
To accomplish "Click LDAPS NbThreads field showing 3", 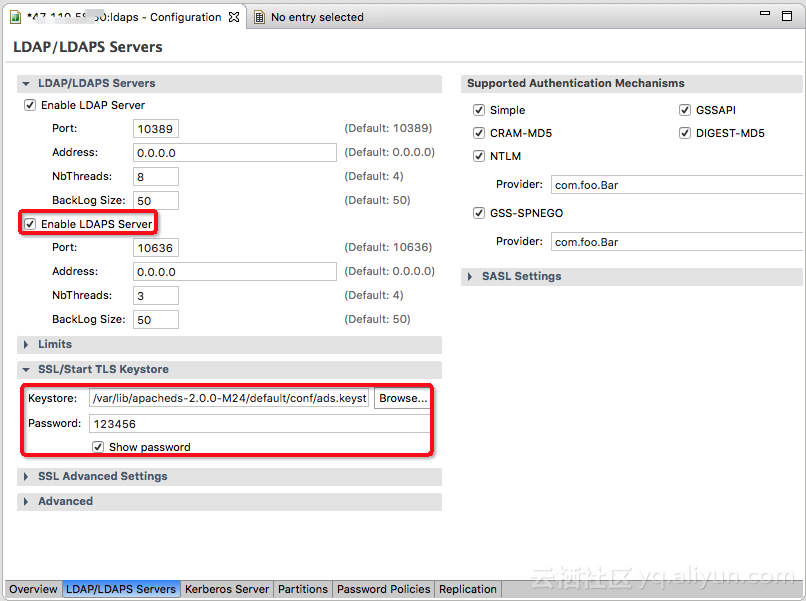I will (156, 296).
